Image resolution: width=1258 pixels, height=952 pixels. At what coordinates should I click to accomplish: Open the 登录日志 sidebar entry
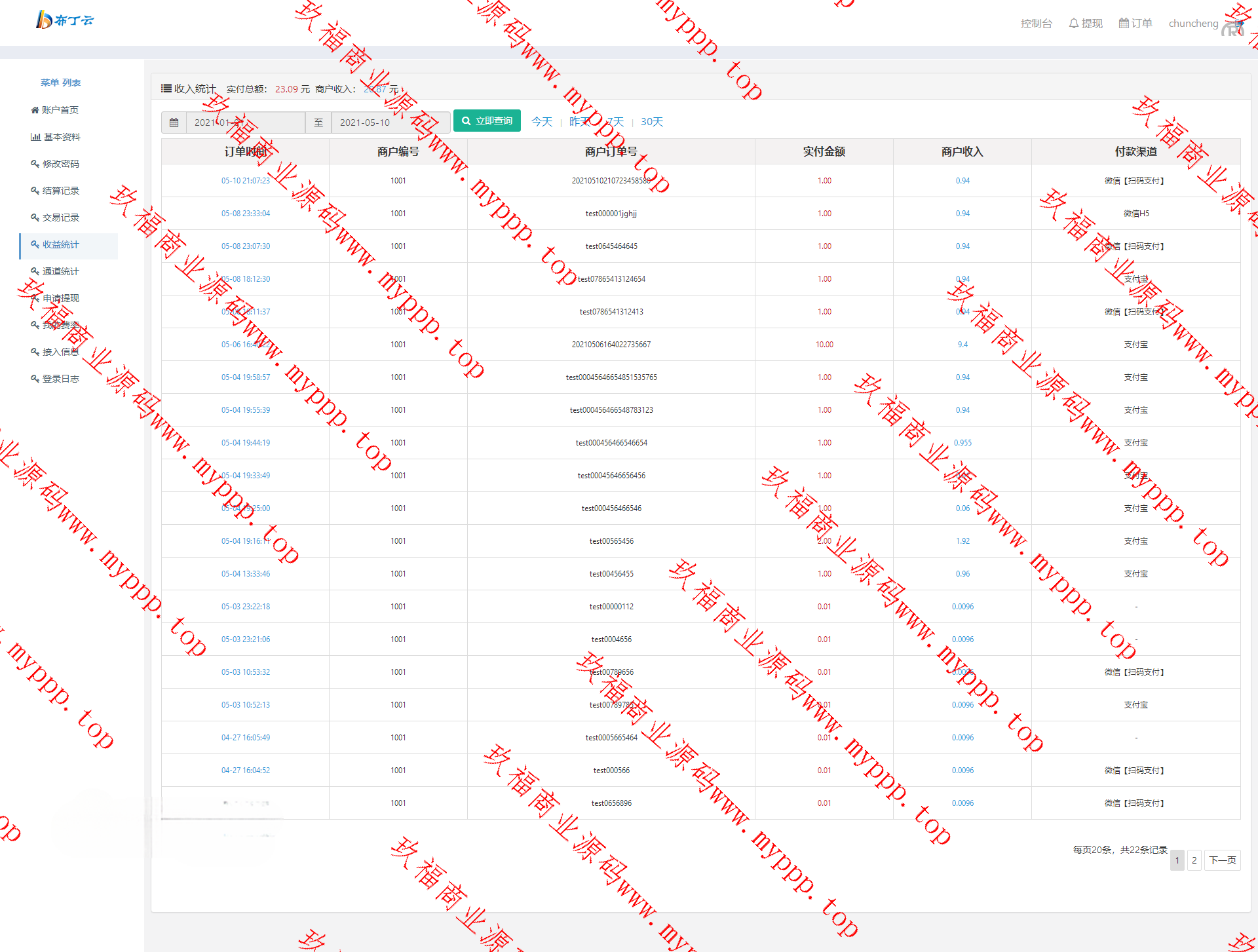pyautogui.click(x=60, y=379)
